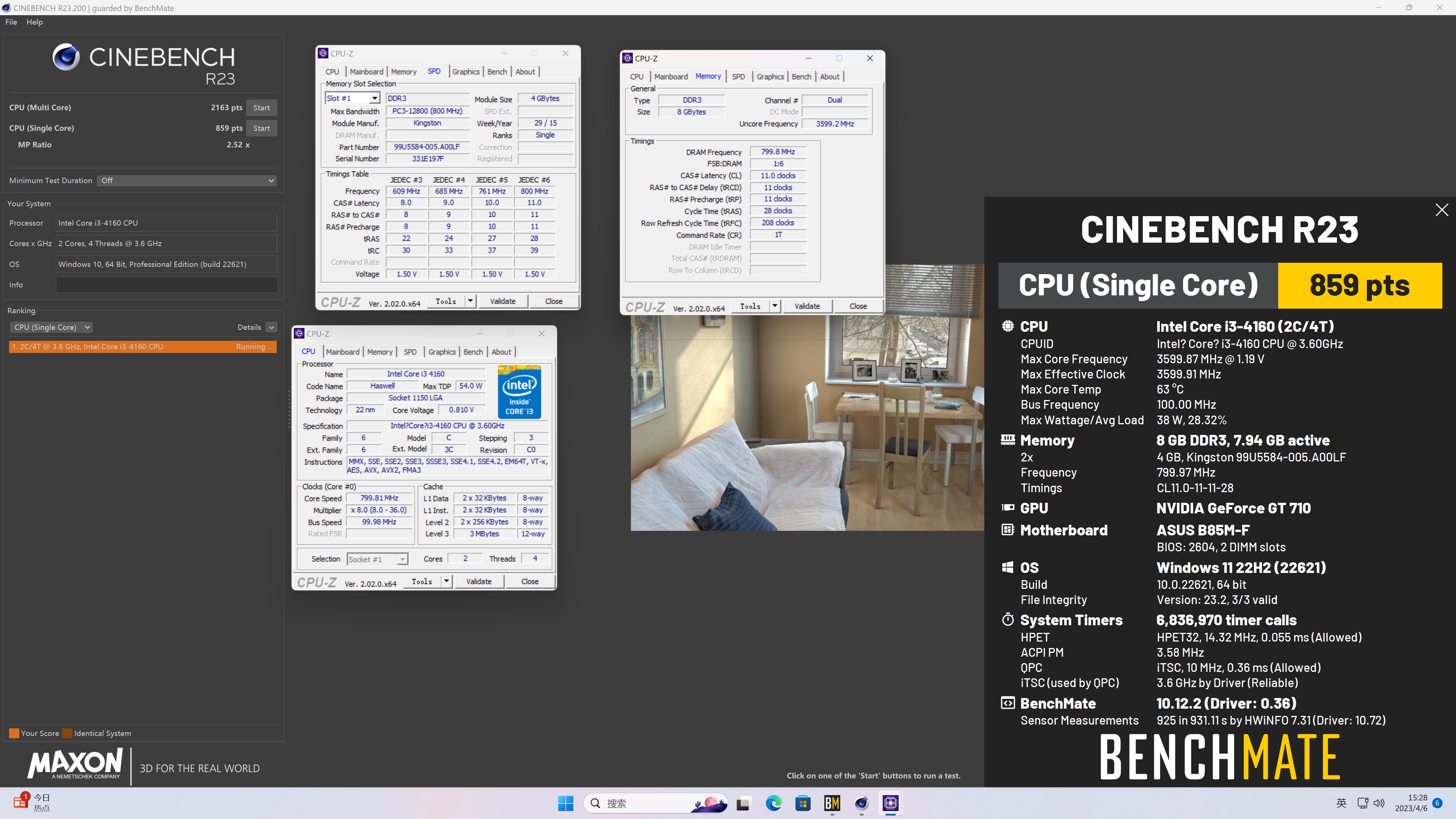The width and height of the screenshot is (1456, 819).
Task: Click the 859 pts score box
Action: (x=1360, y=285)
